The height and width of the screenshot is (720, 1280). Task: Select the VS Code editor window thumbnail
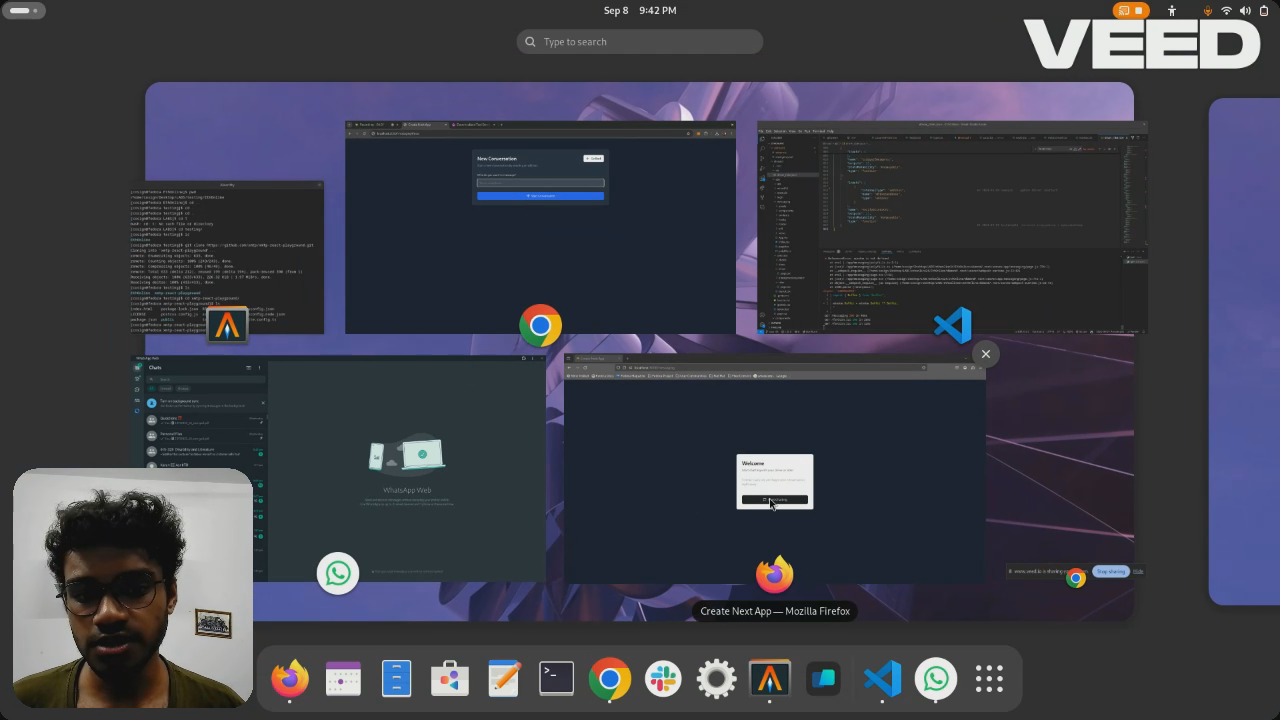(x=952, y=227)
